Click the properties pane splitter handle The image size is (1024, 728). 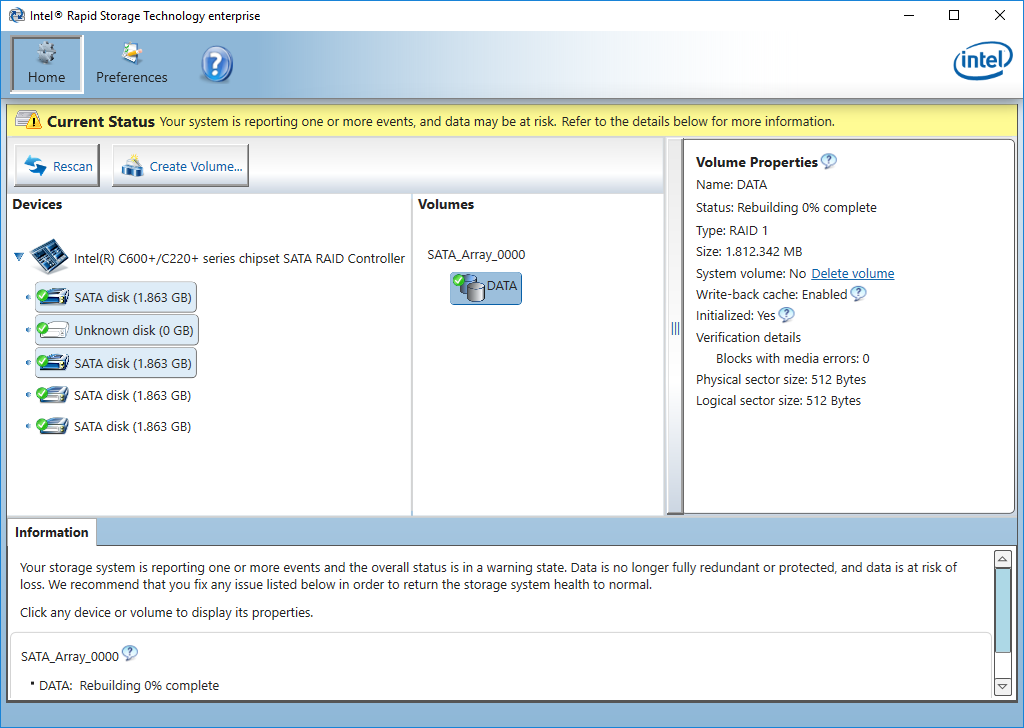pyautogui.click(x=675, y=329)
